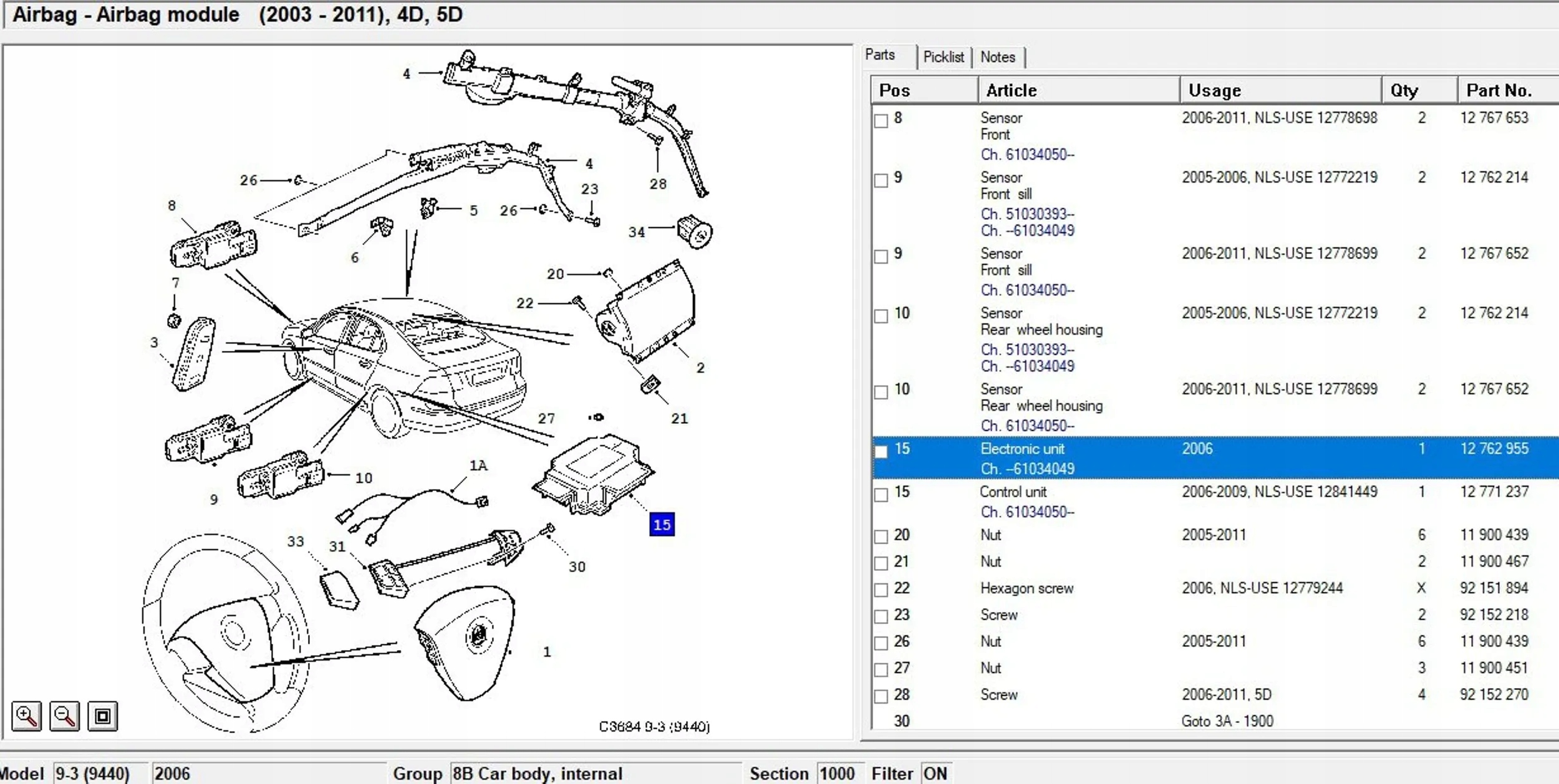Click the Model field showing 9-3 (9440)

[x=100, y=773]
